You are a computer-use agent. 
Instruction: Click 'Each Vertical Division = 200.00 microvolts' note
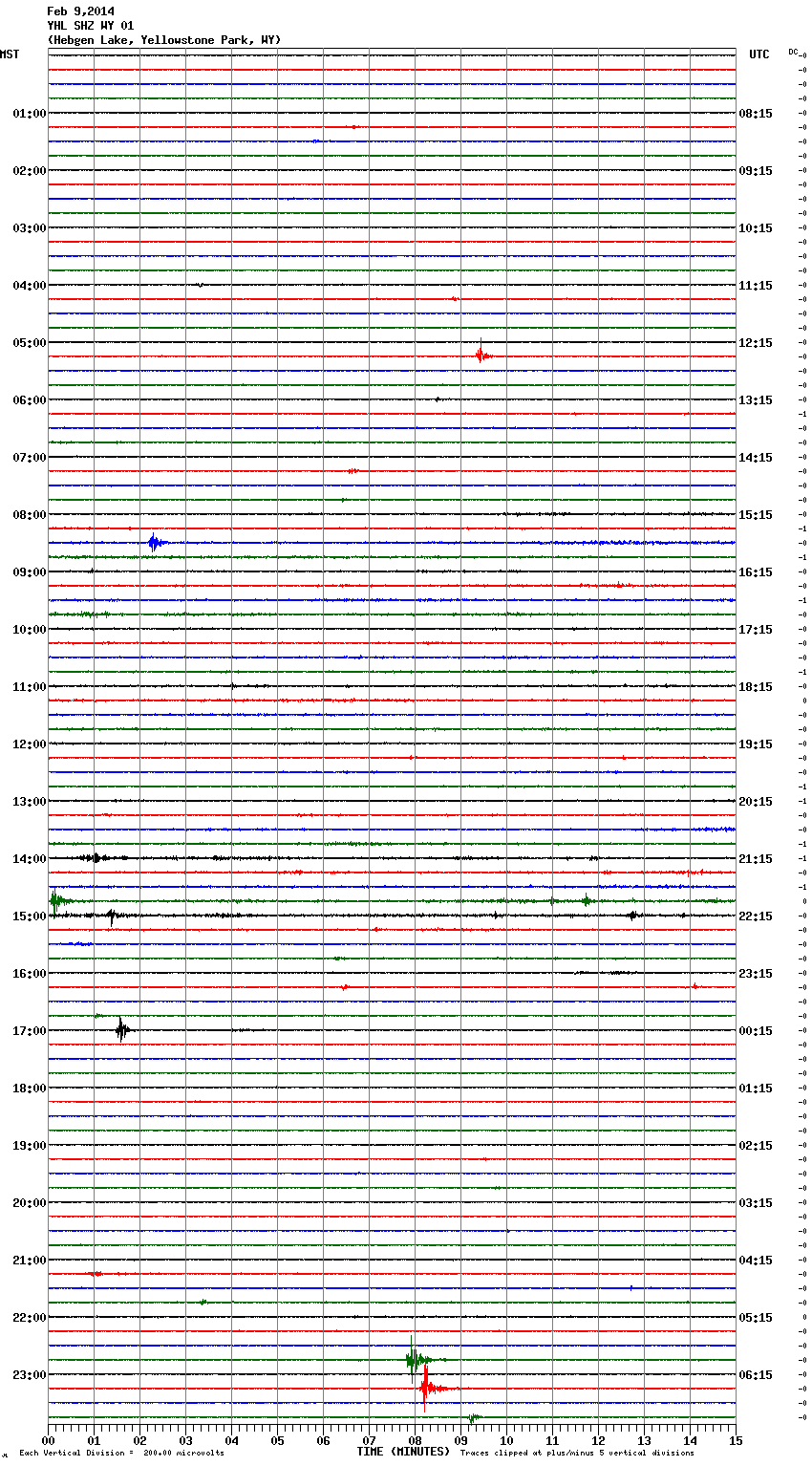click(x=121, y=1453)
